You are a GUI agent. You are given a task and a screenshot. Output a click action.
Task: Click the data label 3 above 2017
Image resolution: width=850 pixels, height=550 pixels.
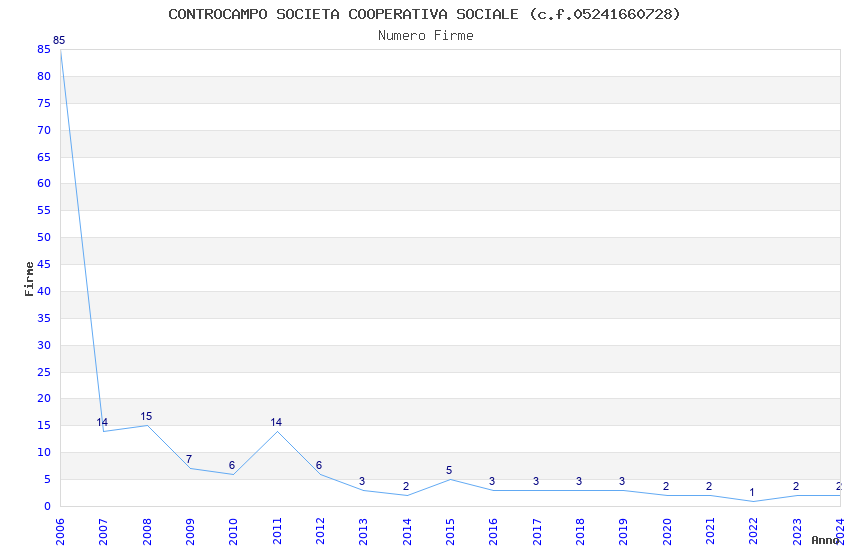pos(536,481)
